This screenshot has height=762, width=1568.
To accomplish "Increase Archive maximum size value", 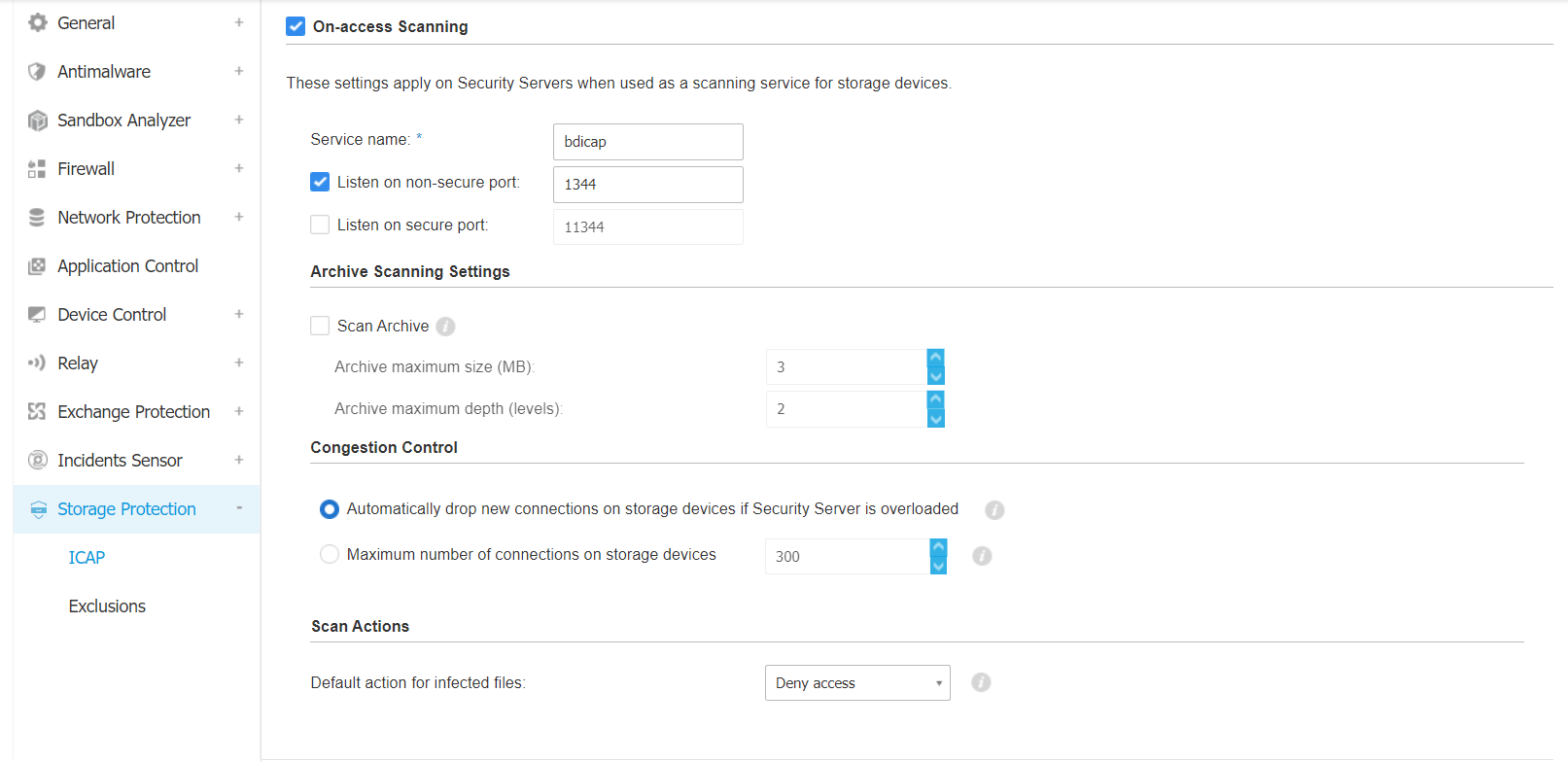I will click(936, 358).
